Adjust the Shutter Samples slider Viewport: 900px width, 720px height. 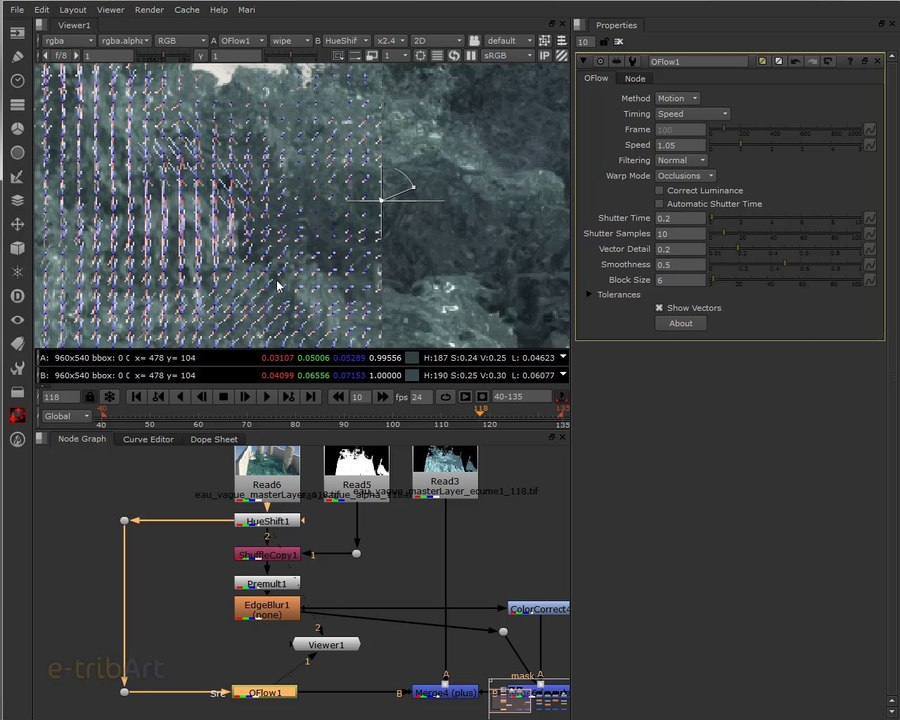(x=785, y=234)
